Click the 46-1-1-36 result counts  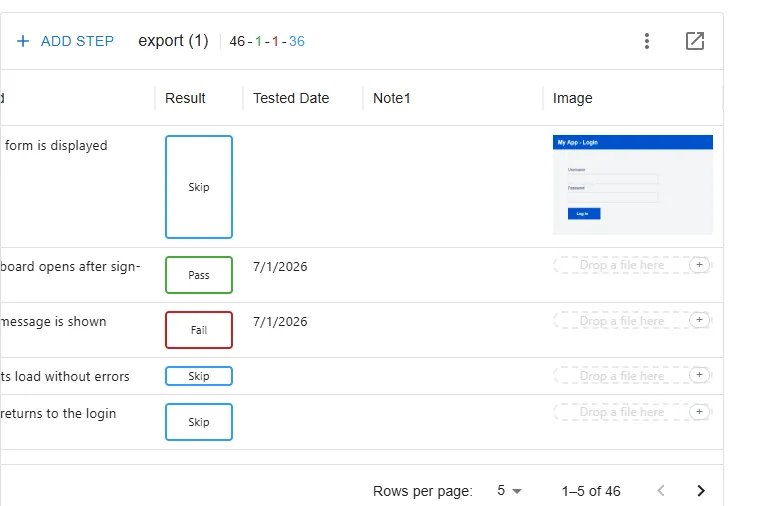(x=267, y=41)
